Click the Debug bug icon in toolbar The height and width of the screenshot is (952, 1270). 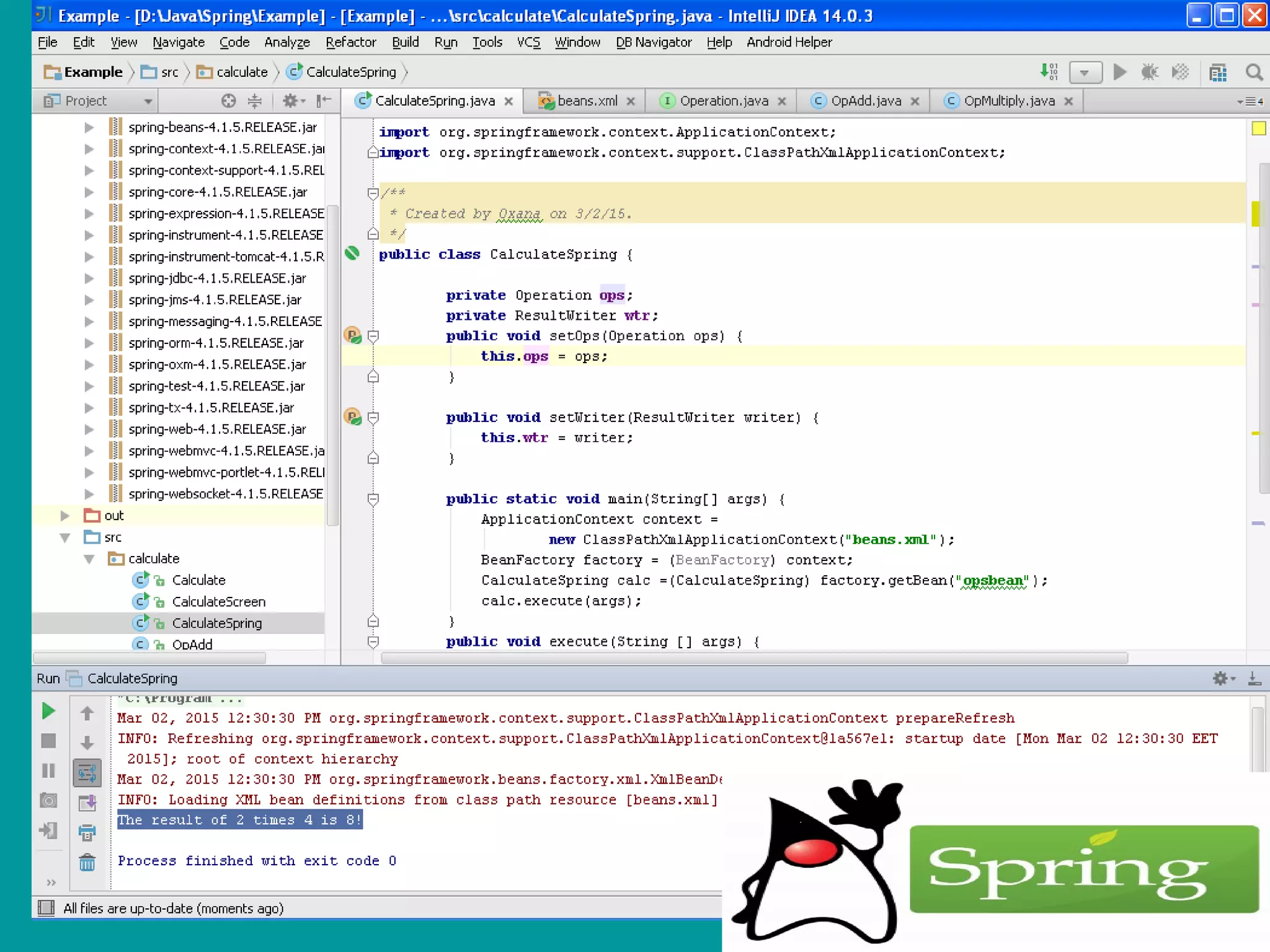1150,72
